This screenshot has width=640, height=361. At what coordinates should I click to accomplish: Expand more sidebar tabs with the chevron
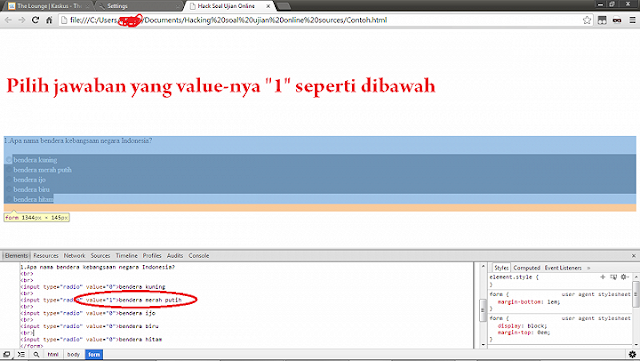[589, 268]
